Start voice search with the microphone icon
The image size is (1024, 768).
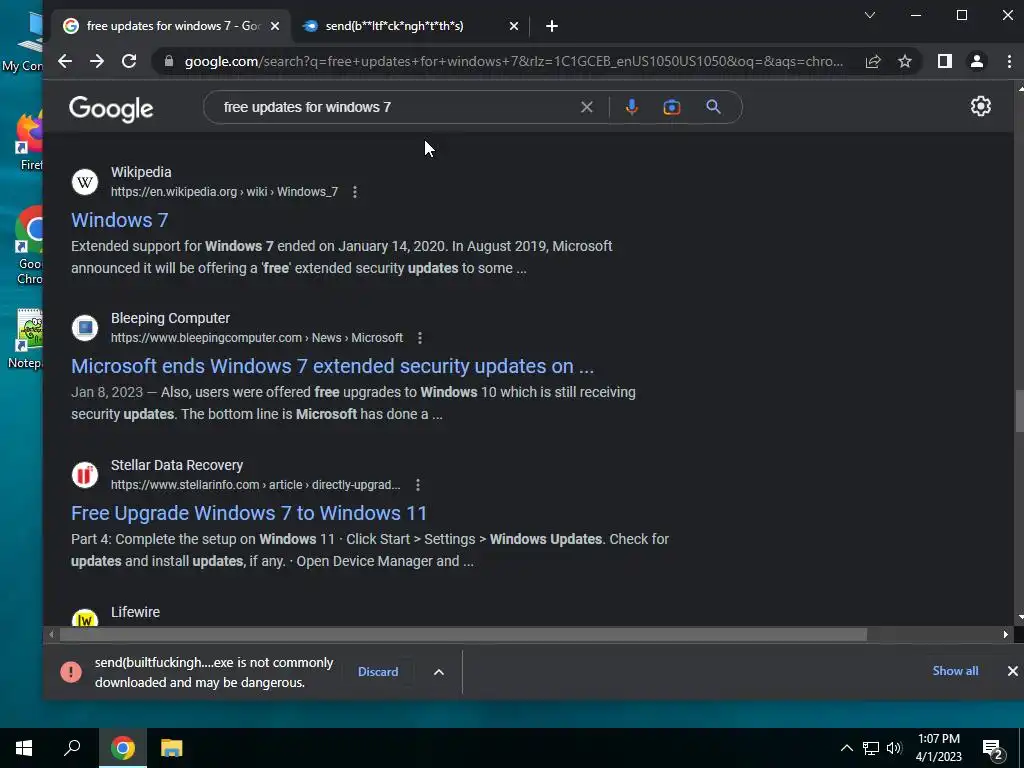(x=632, y=107)
